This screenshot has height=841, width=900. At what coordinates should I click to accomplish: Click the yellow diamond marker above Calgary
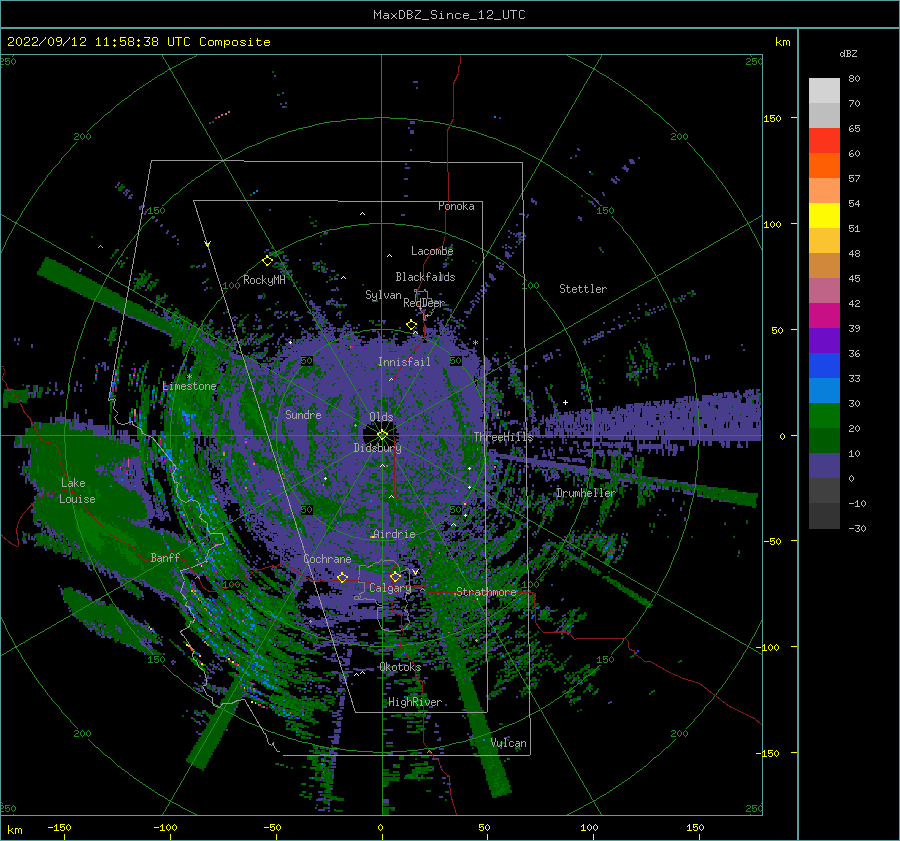tap(395, 576)
